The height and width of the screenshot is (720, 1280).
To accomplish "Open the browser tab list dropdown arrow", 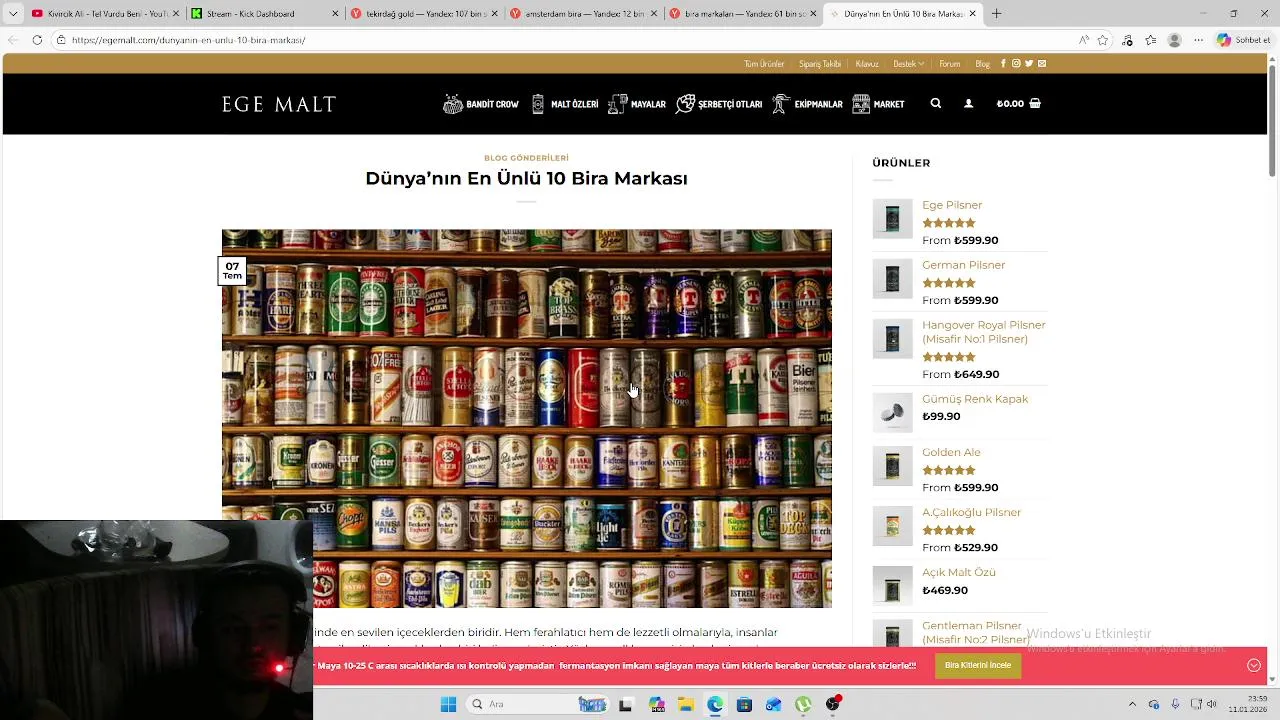I will (x=12, y=14).
